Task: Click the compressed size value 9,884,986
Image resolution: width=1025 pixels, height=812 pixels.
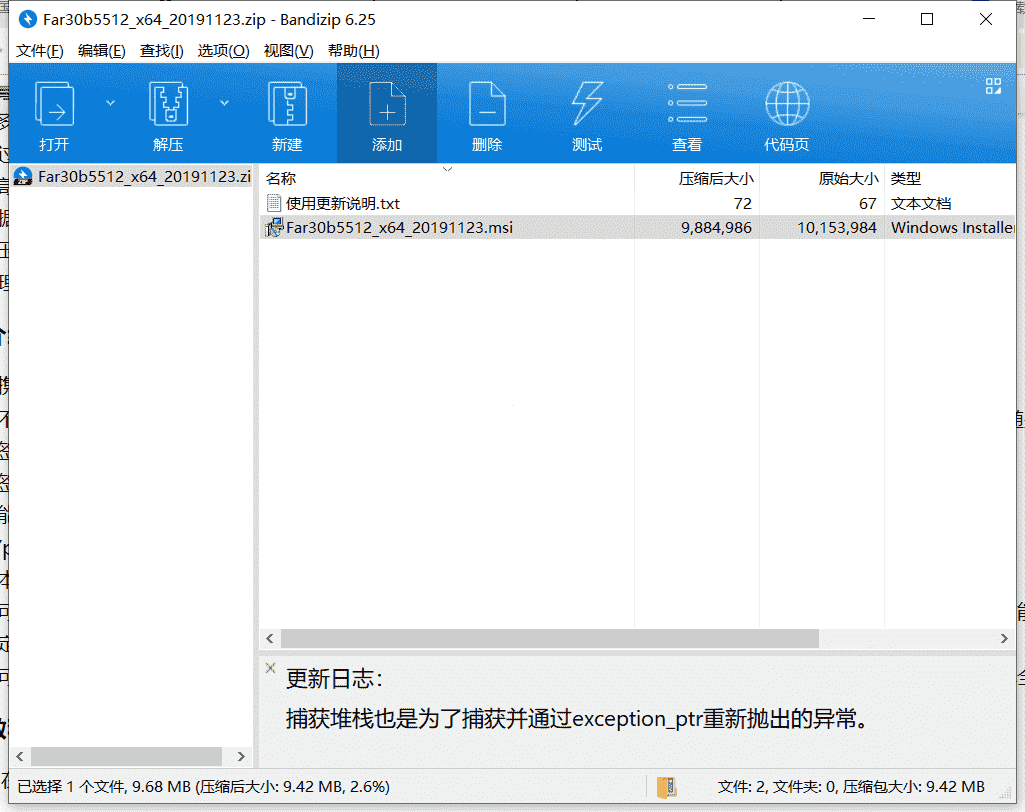Action: click(716, 228)
